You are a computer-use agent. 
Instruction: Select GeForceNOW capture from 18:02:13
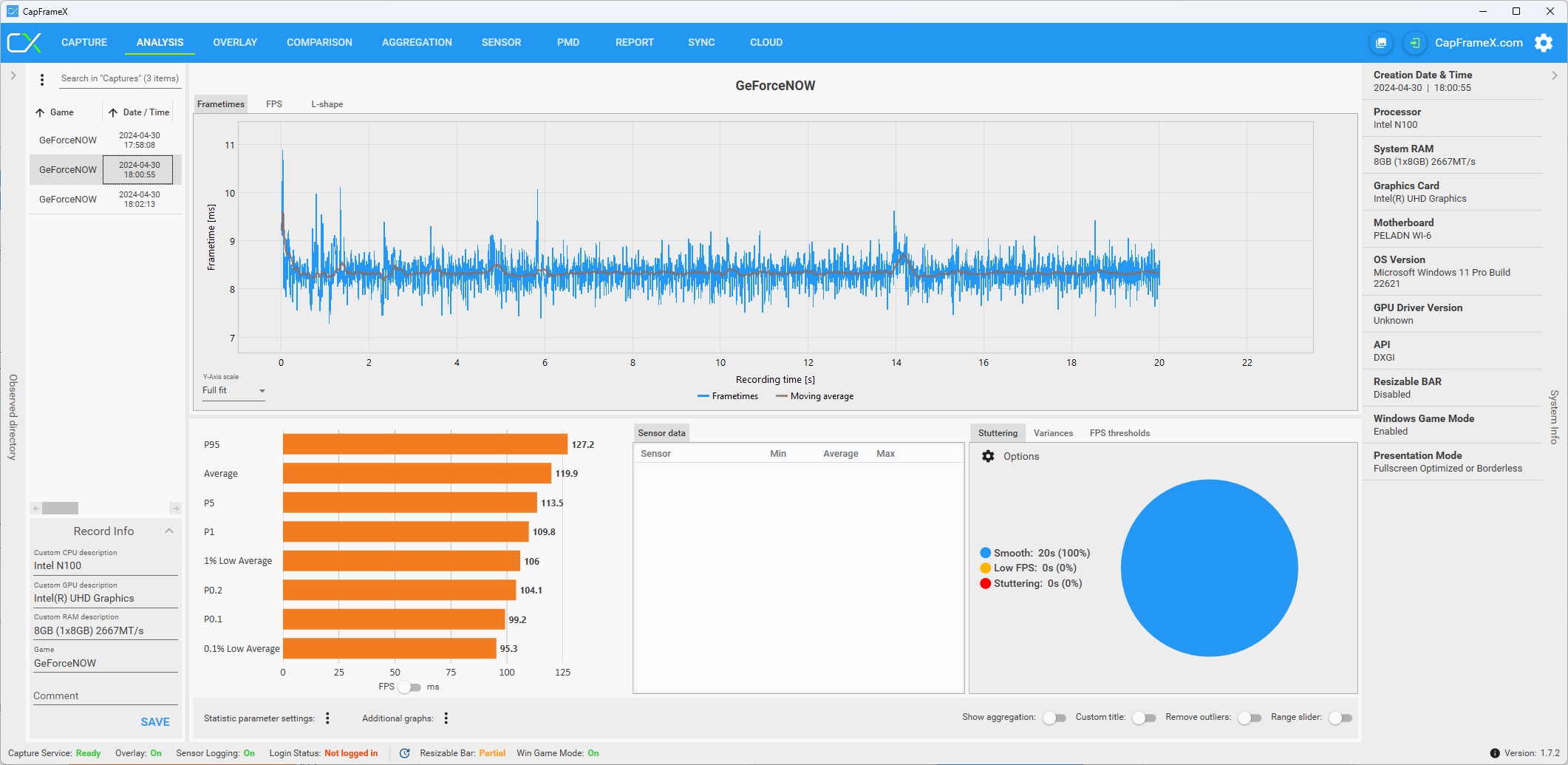point(106,200)
